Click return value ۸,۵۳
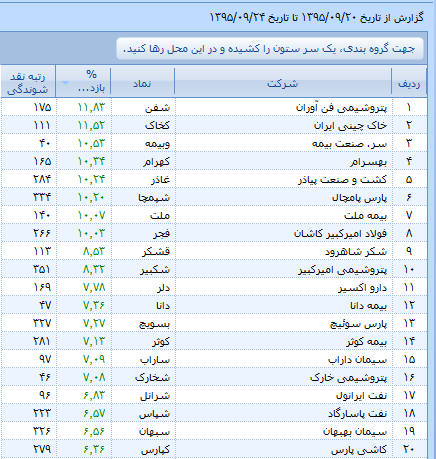436x459 pixels. tap(94, 251)
